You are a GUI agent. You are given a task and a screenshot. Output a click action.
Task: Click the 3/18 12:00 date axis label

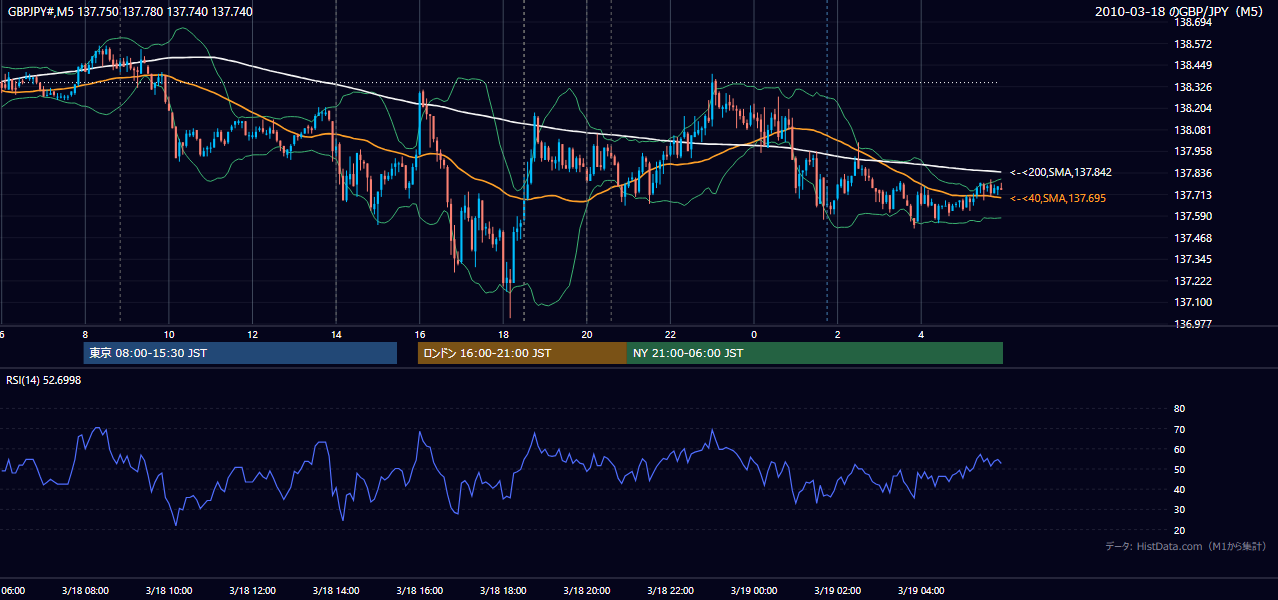pyautogui.click(x=251, y=590)
